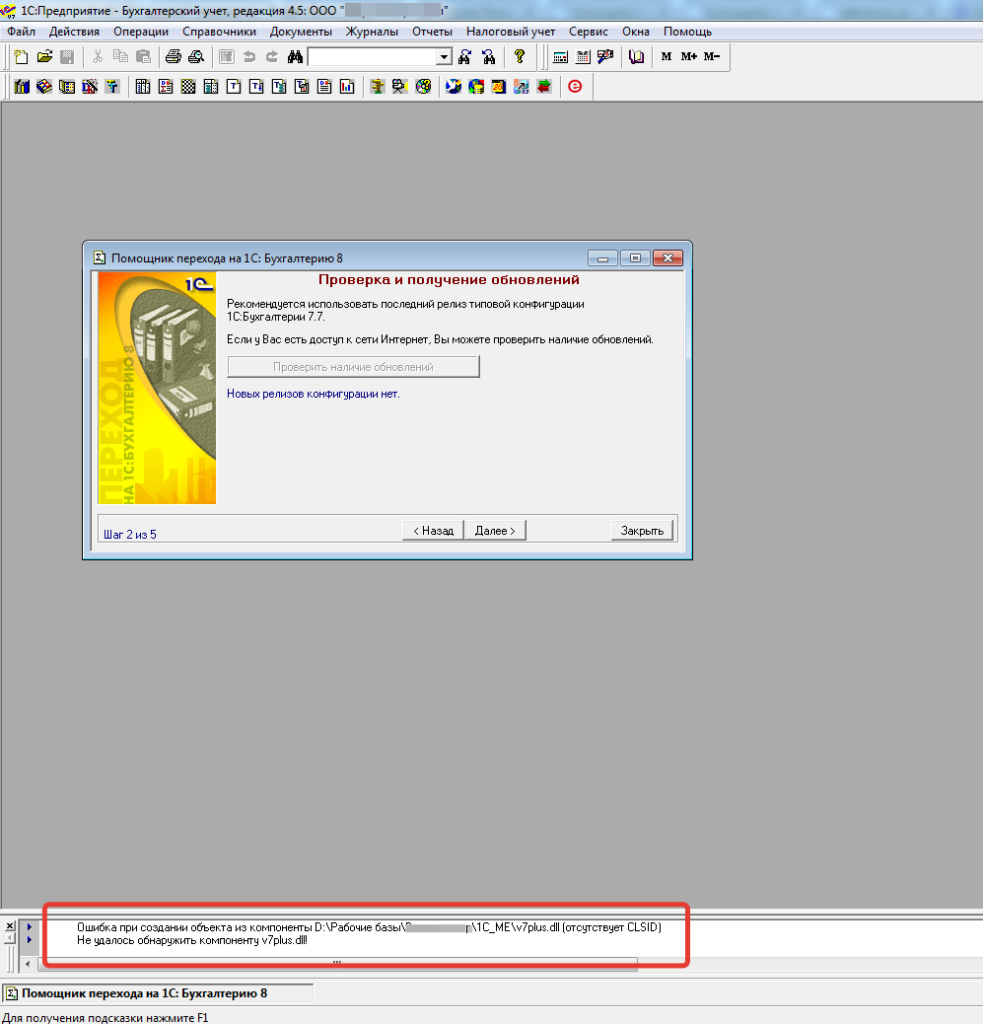The width and height of the screenshot is (983, 1024).
Task: Click the bar chart report icon
Action: point(347,86)
